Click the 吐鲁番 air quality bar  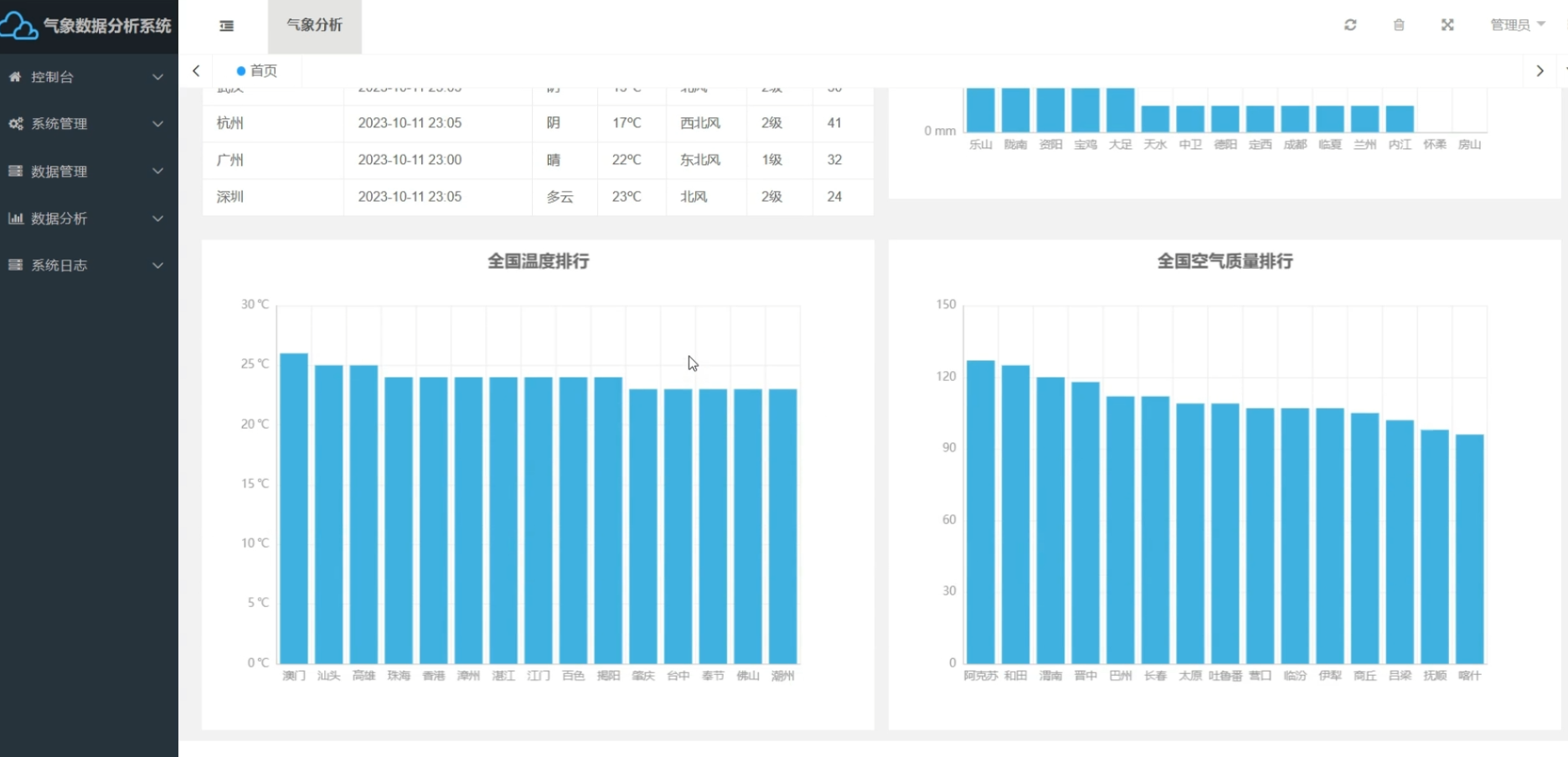1225,533
